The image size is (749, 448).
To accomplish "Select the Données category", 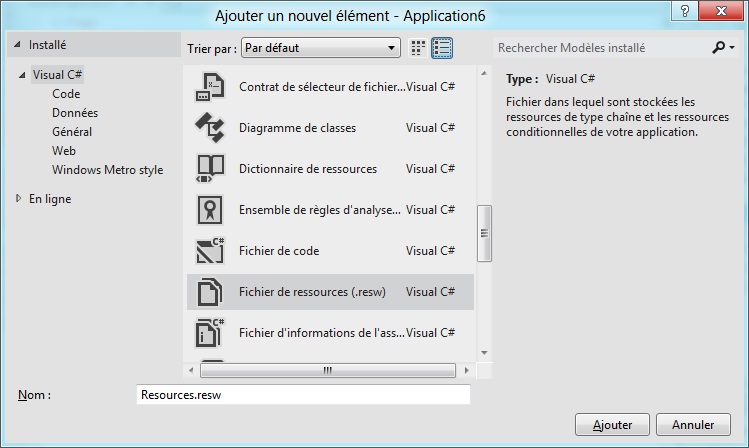I will tap(75, 113).
